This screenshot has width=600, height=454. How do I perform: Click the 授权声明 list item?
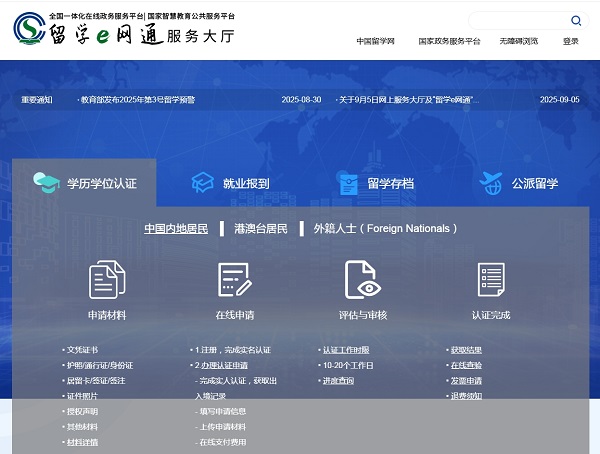point(82,412)
